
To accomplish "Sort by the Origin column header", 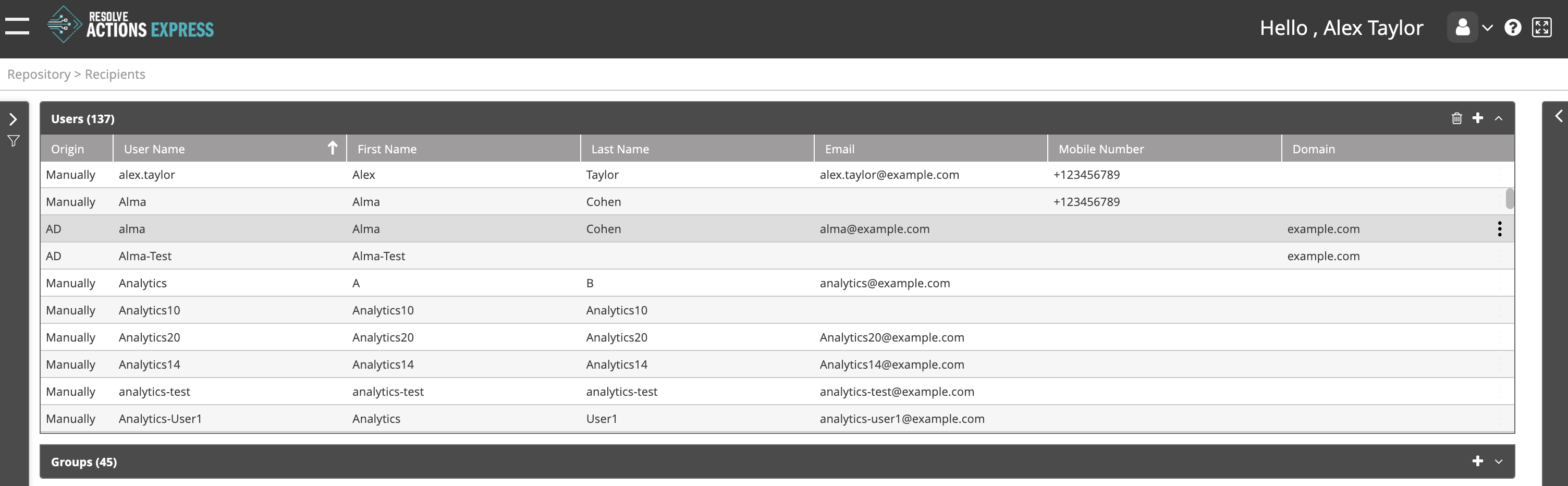I will (x=76, y=149).
